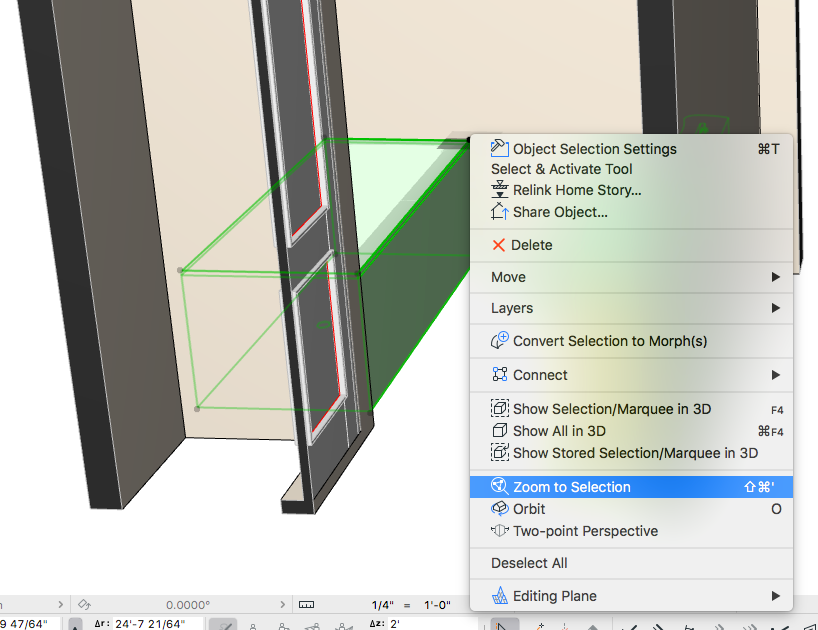The width and height of the screenshot is (818, 630).
Task: Click the Convert to Morph icon
Action: coord(499,340)
